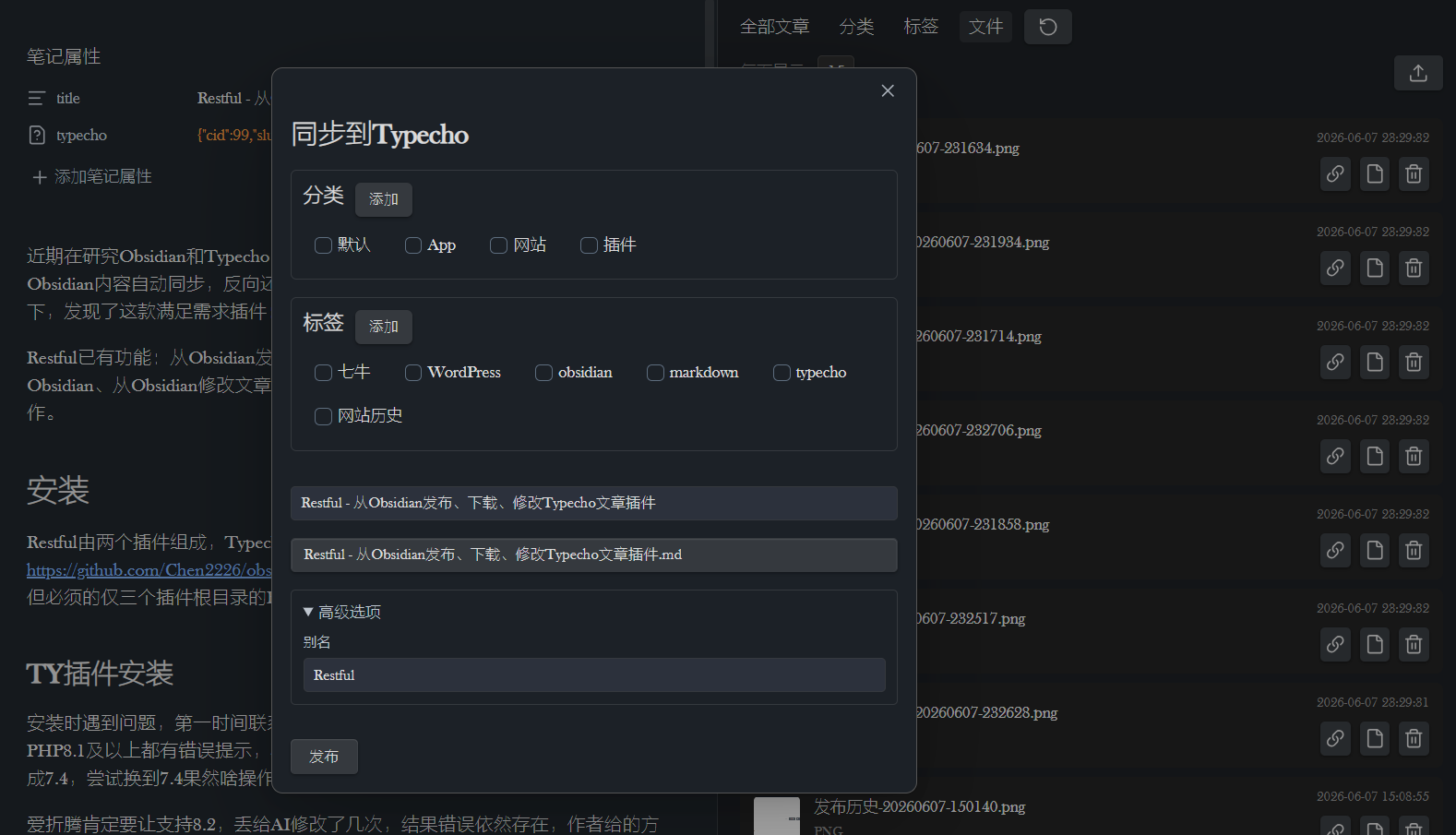1456x835 pixels.
Task: Check the App category checkbox
Action: pyautogui.click(x=413, y=245)
